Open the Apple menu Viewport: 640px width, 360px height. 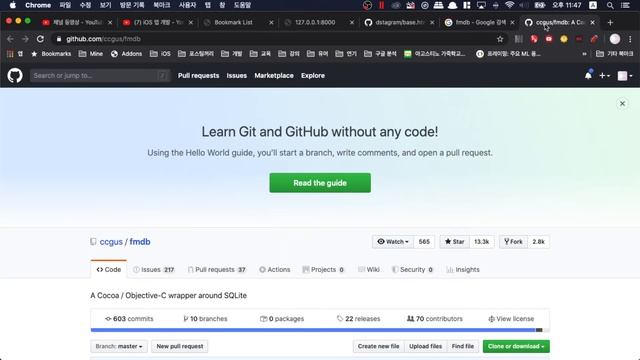pyautogui.click(x=13, y=5)
